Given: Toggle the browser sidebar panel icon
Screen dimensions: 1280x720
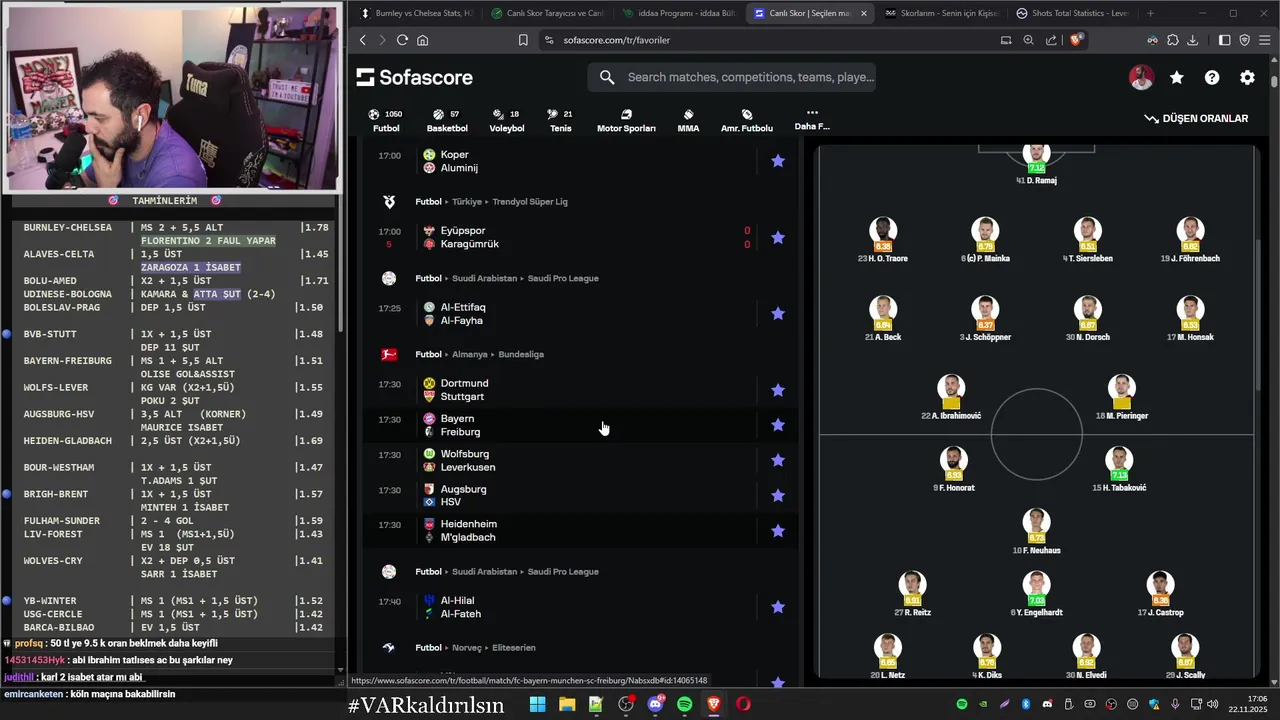Looking at the screenshot, I should tap(1225, 40).
